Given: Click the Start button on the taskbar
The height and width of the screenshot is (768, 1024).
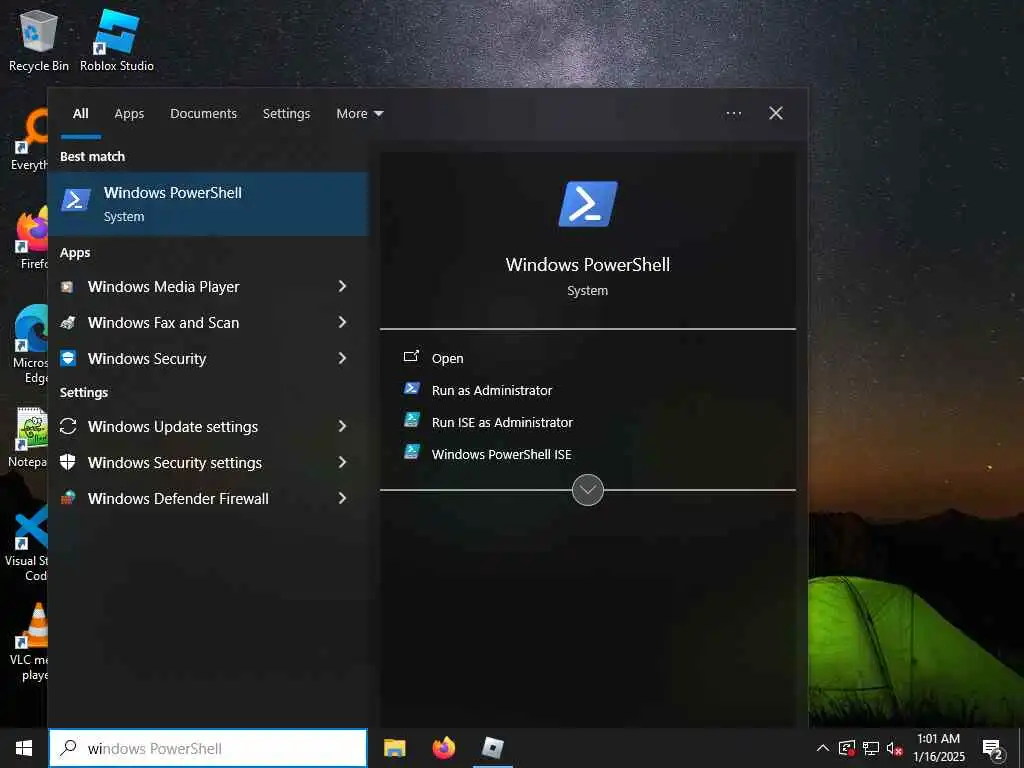Looking at the screenshot, I should [24, 748].
